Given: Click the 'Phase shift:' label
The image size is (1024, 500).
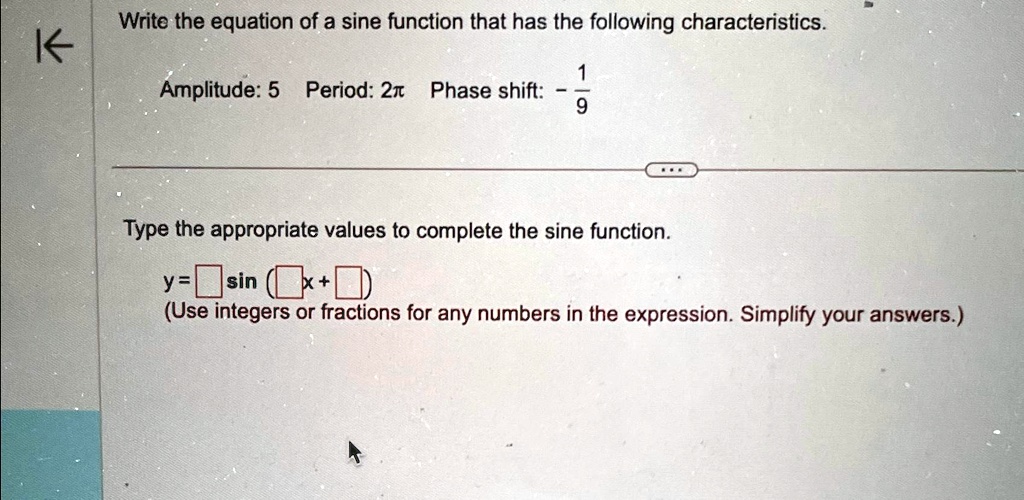Looking at the screenshot, I should click(x=487, y=91).
